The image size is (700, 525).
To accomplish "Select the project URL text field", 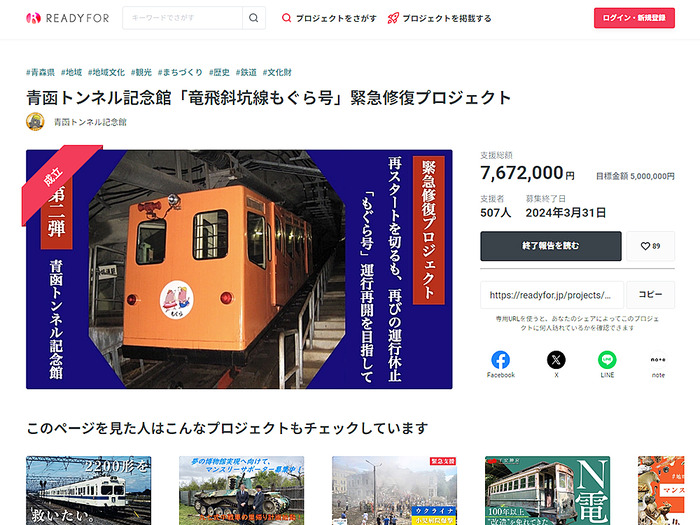I will click(552, 295).
